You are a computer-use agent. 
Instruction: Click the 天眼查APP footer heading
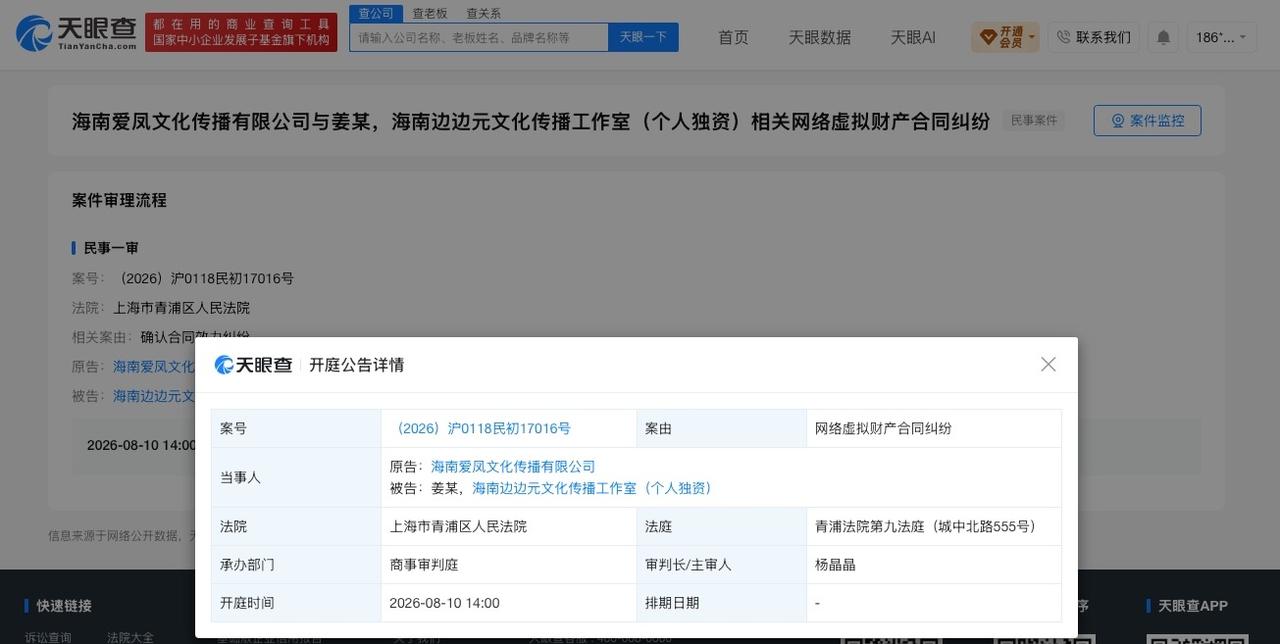[x=1193, y=605]
